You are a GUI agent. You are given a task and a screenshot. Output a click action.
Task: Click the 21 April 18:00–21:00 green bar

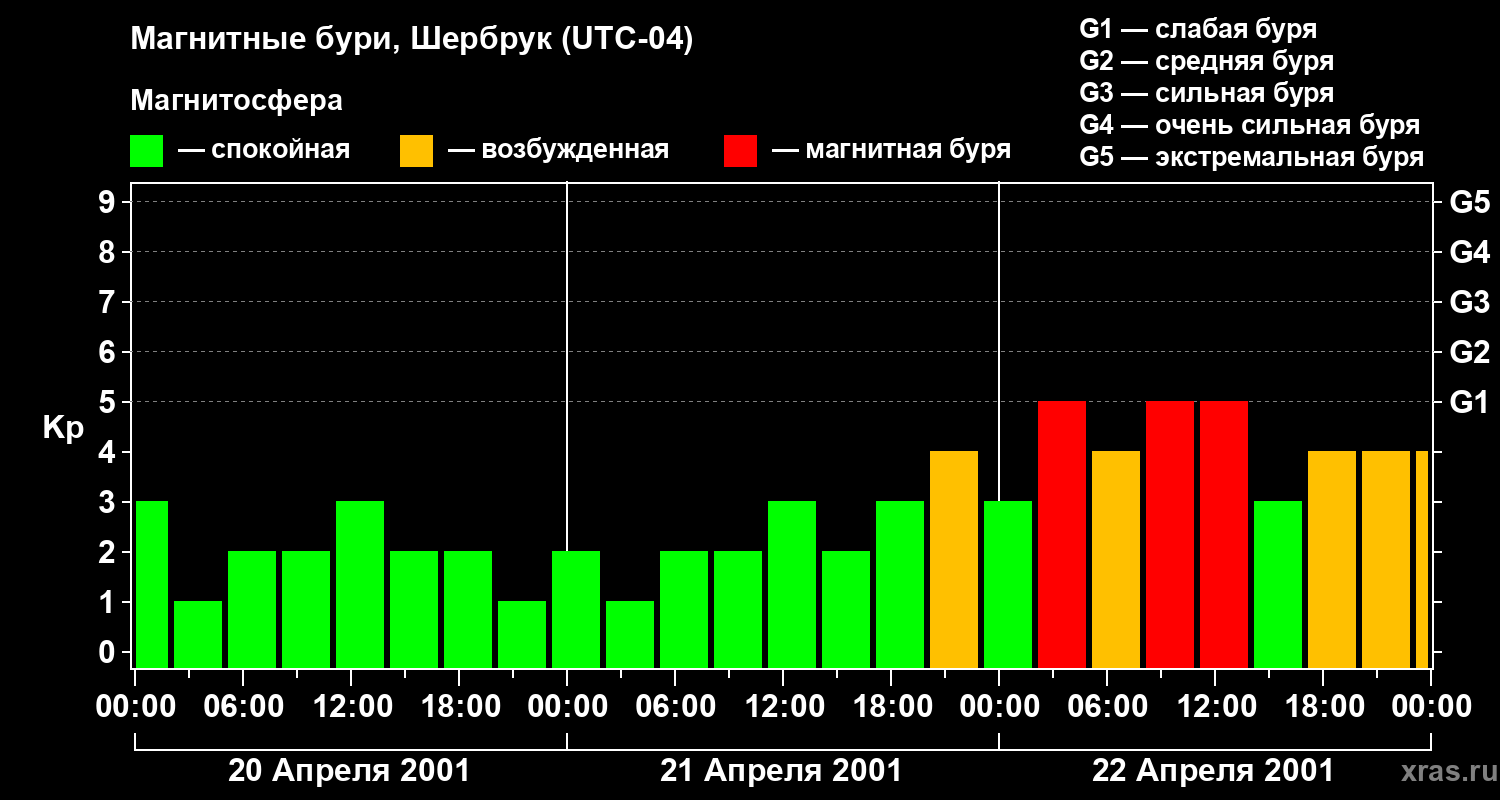[900, 584]
